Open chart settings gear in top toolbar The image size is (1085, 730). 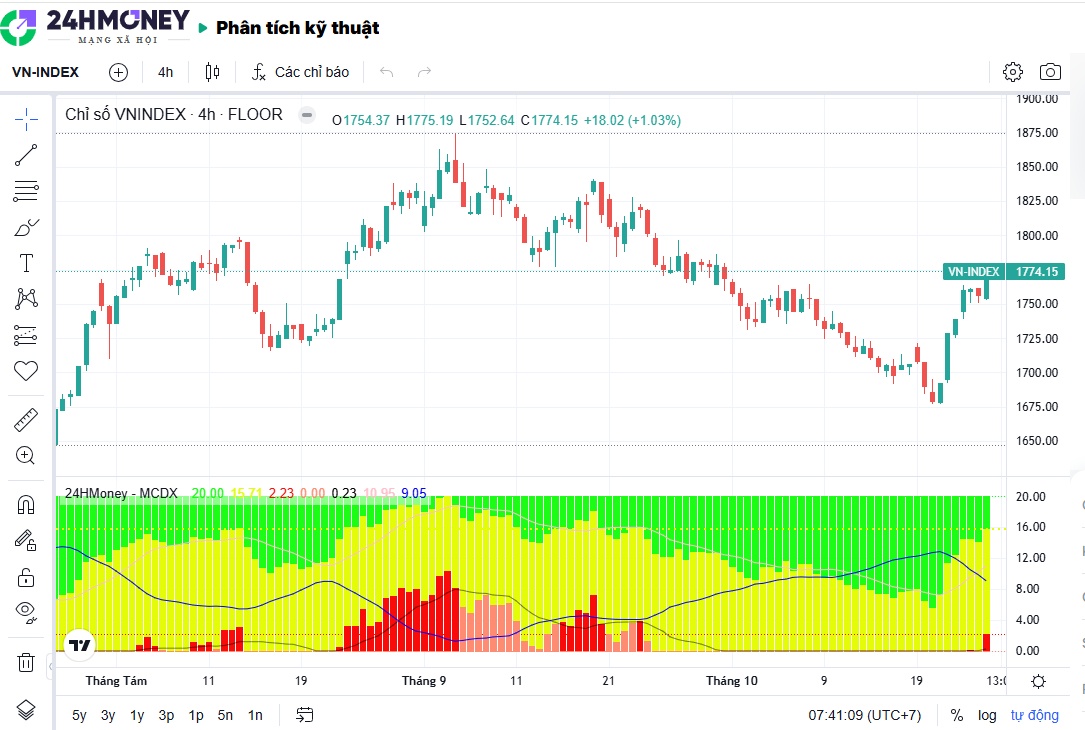(1012, 72)
